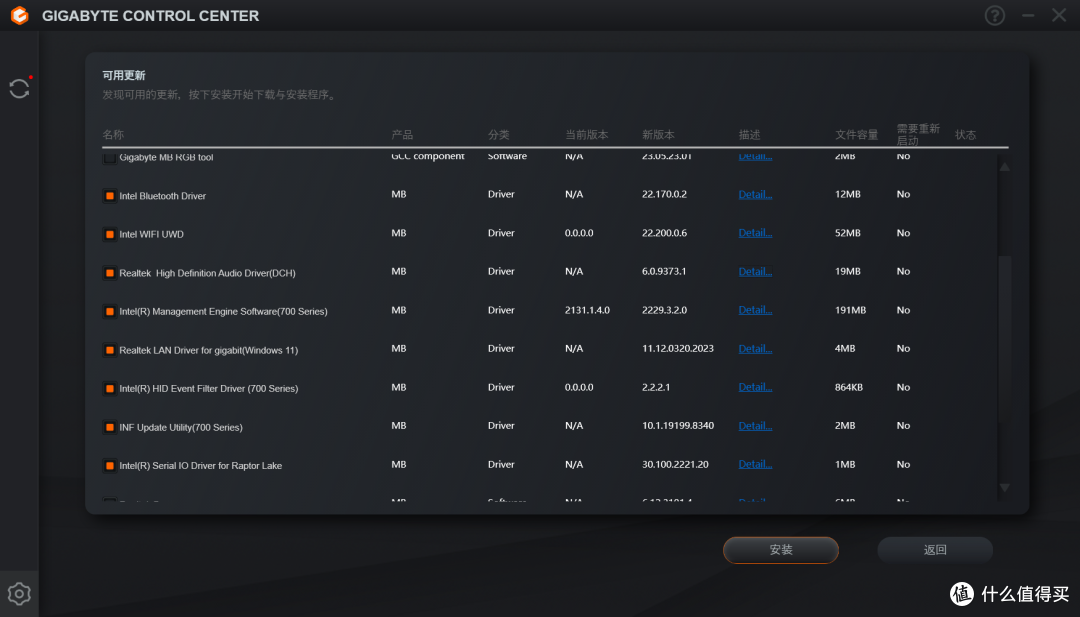Open Detail link for Intel Bluetooth Driver

[x=755, y=195]
